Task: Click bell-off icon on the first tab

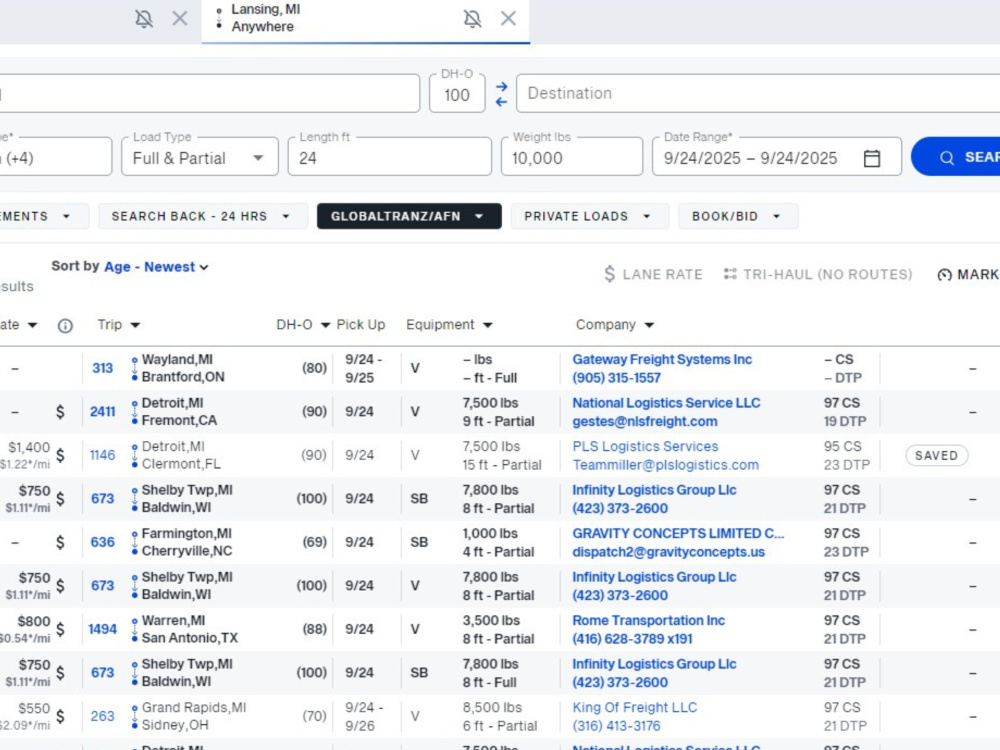Action: (x=144, y=18)
